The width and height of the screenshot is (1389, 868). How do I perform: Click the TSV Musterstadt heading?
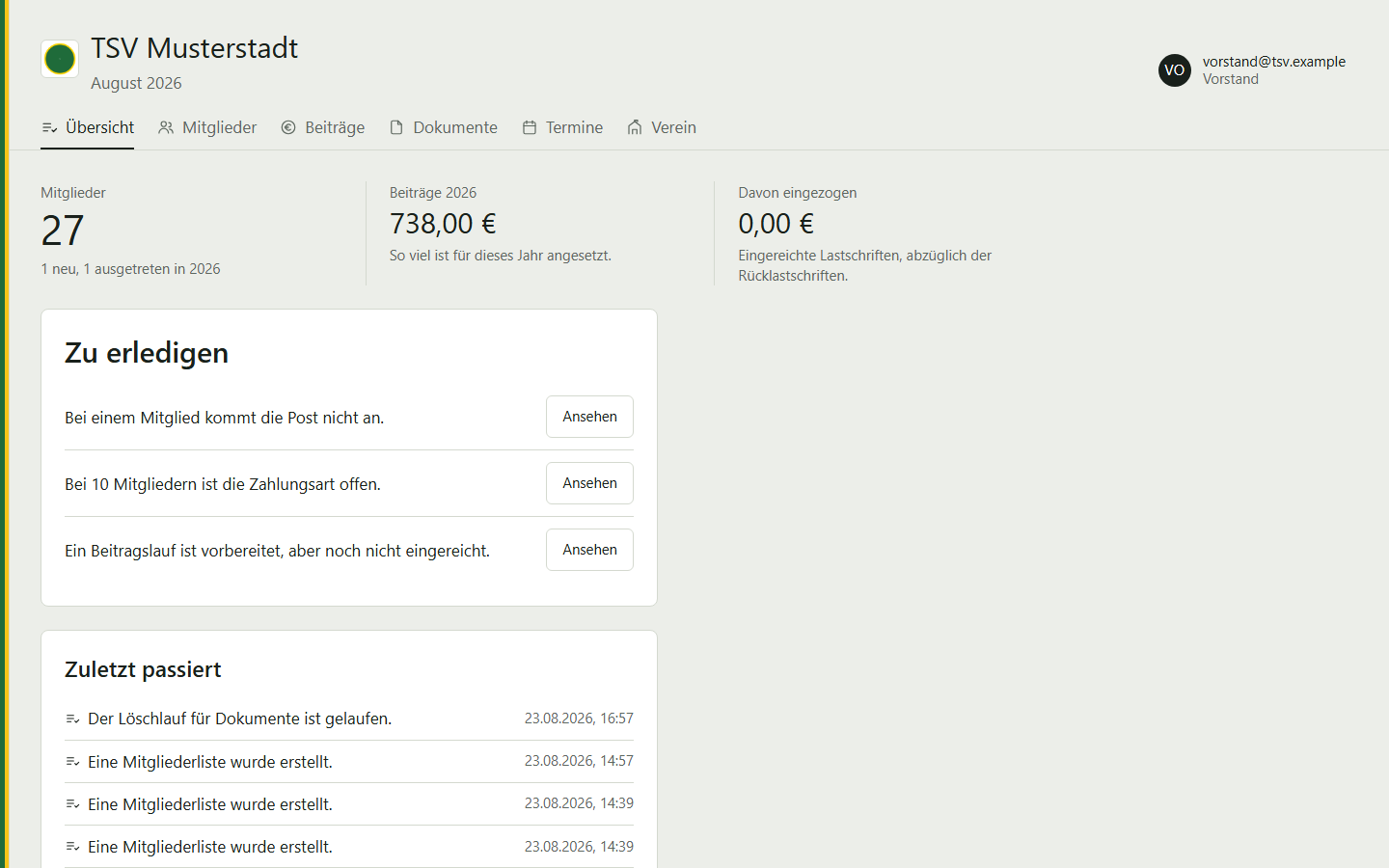[x=195, y=48]
